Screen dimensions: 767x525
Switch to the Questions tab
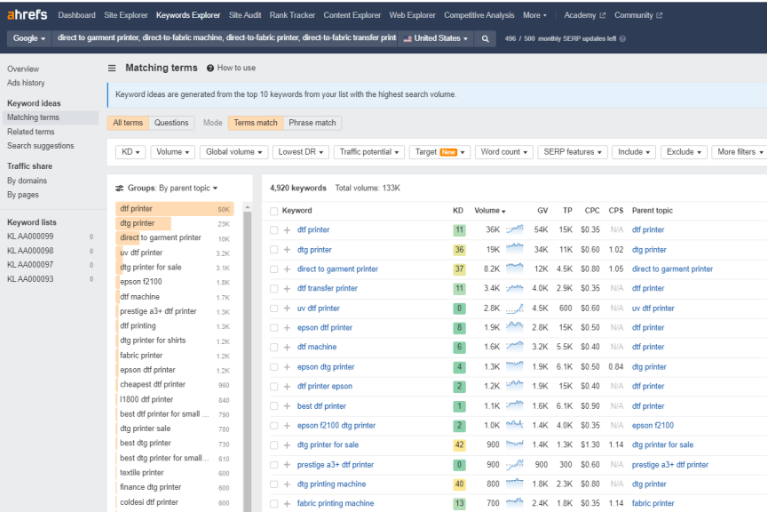coord(171,123)
